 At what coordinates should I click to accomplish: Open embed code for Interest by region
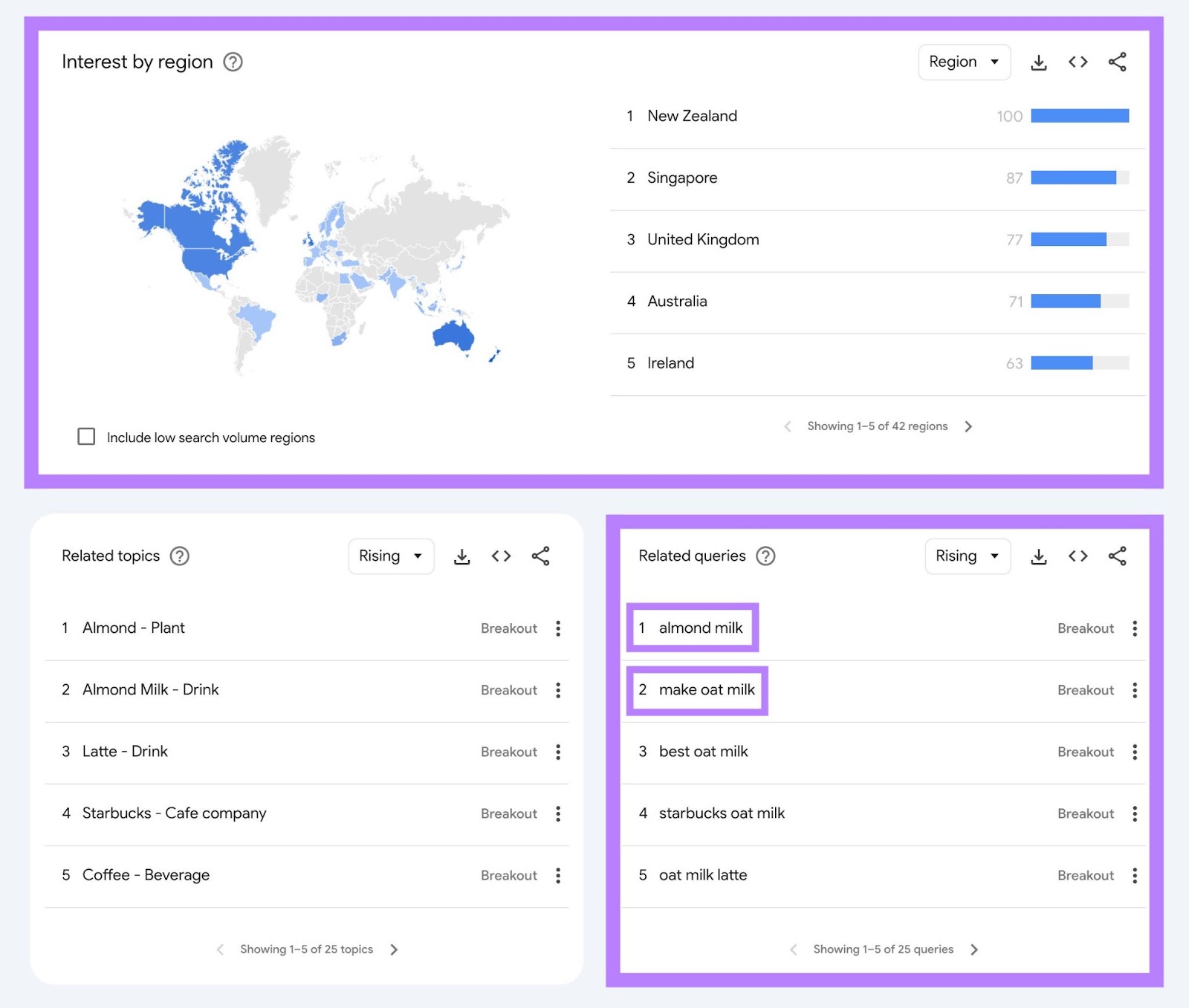1078,62
